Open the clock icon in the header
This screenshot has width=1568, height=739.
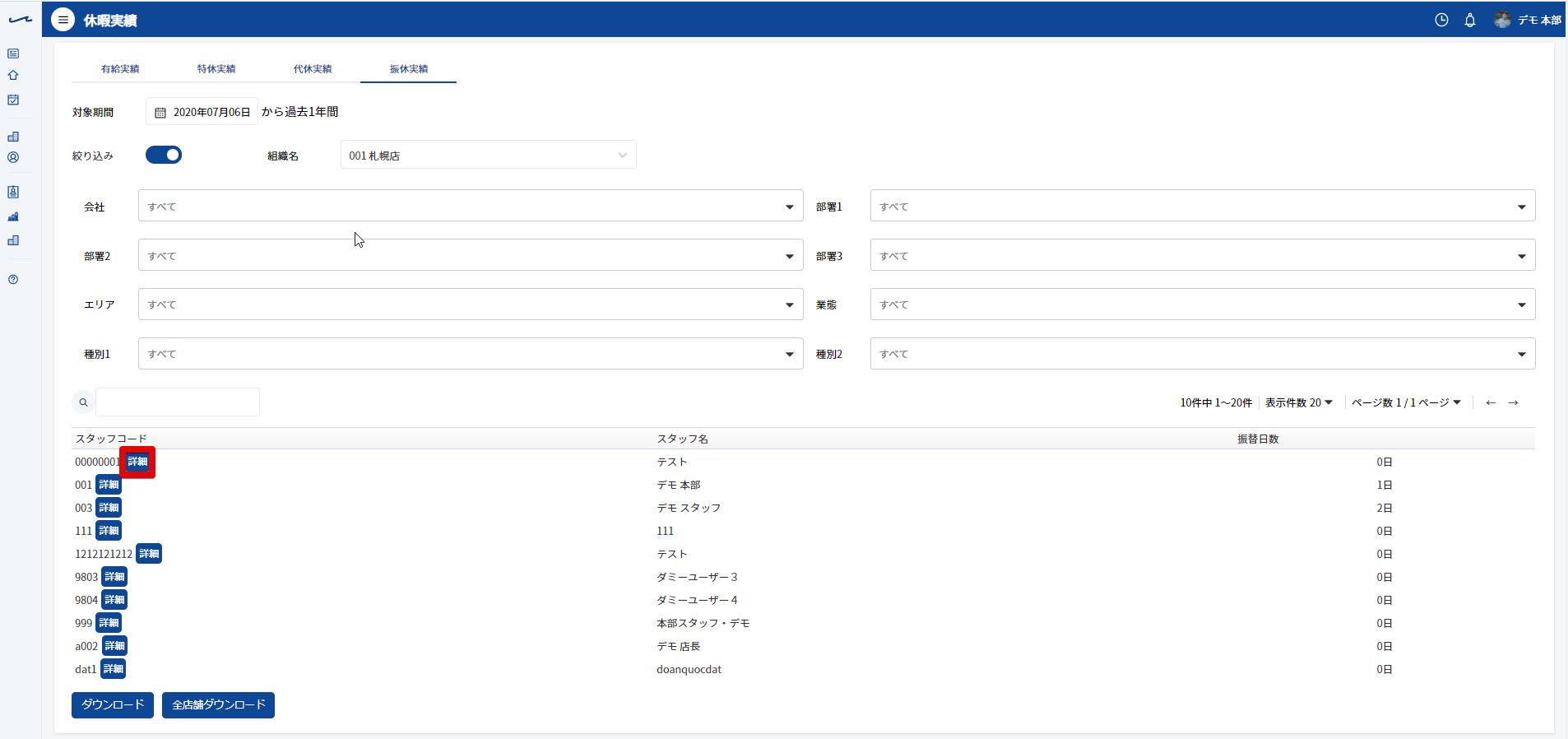tap(1441, 20)
